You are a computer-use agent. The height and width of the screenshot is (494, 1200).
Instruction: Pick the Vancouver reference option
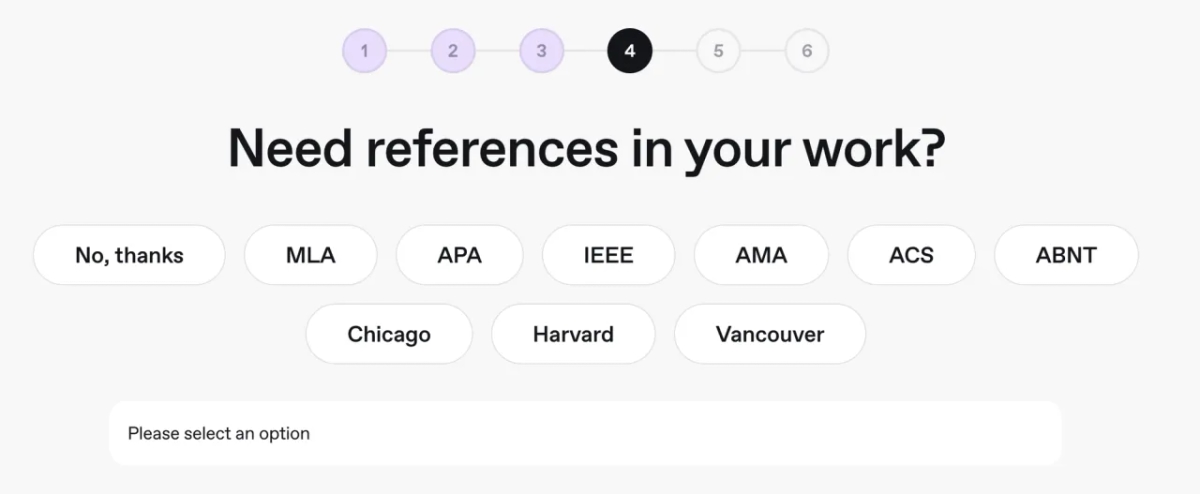(x=770, y=334)
